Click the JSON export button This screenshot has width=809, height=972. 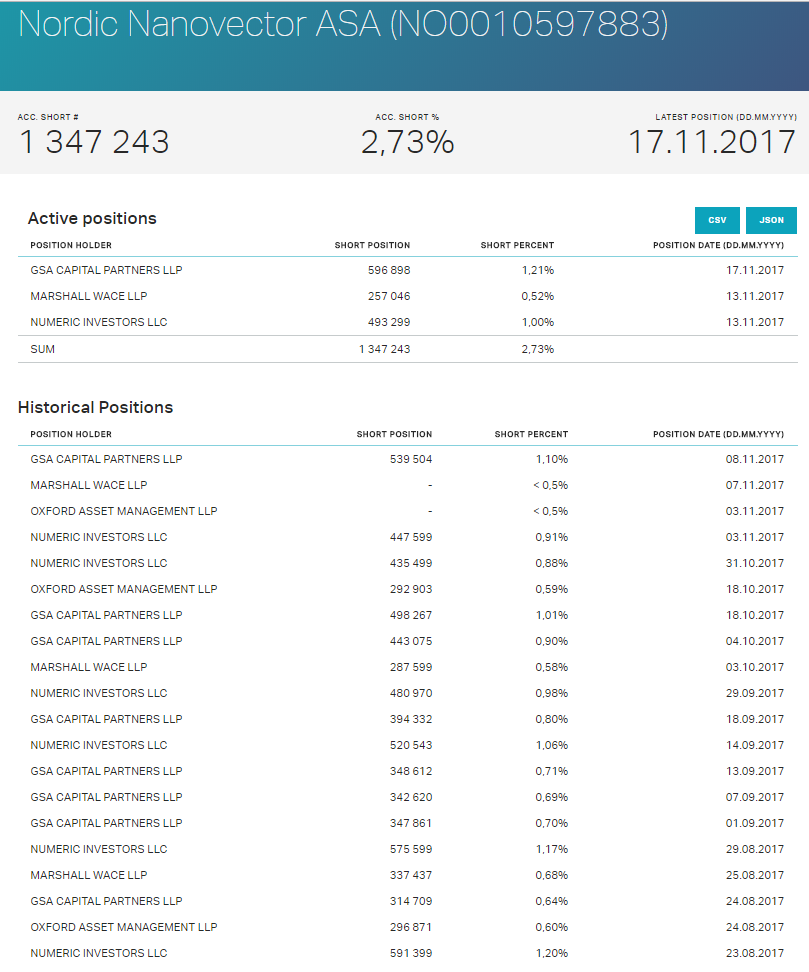click(771, 220)
